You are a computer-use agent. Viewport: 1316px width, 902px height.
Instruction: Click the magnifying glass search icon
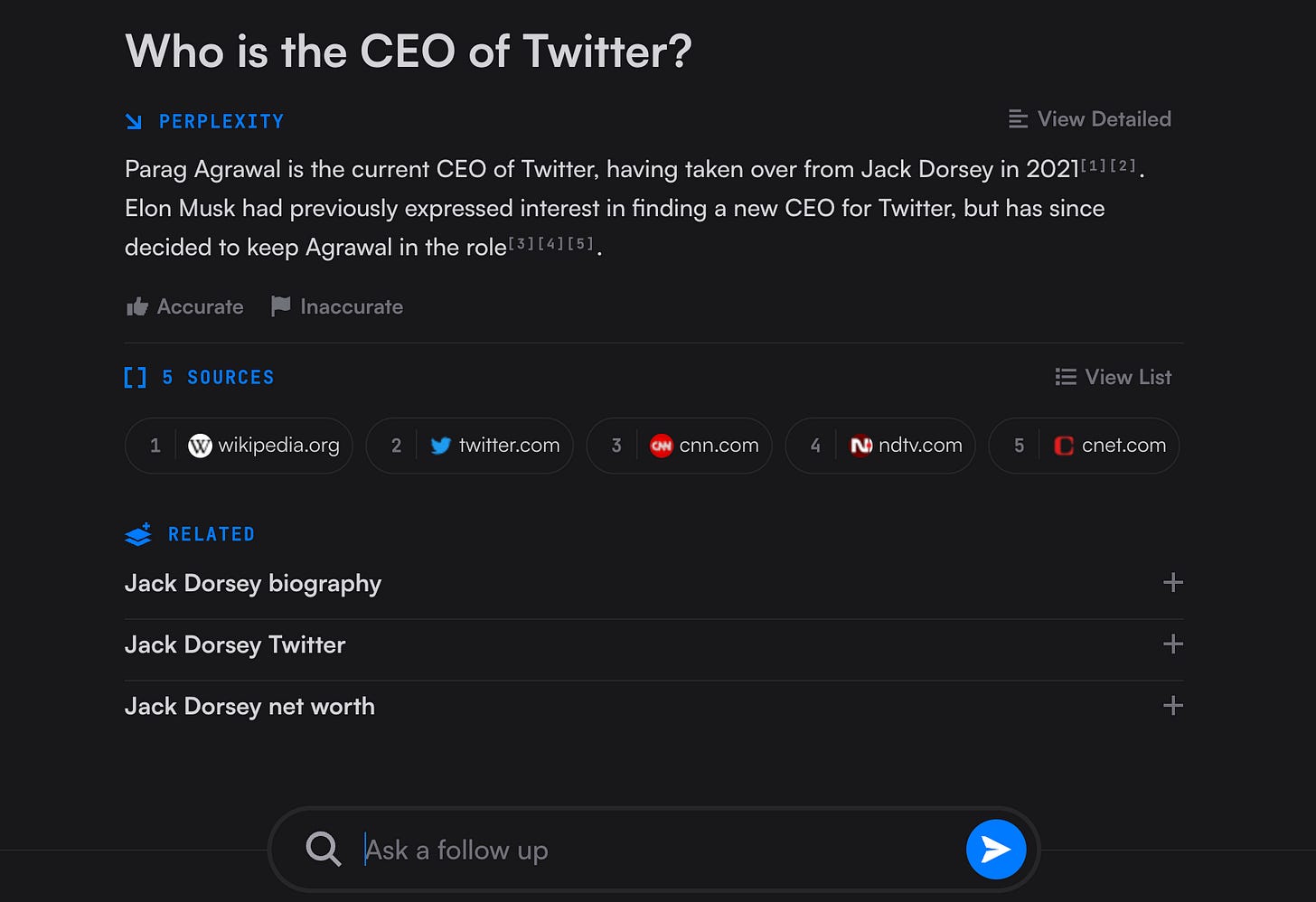click(323, 850)
